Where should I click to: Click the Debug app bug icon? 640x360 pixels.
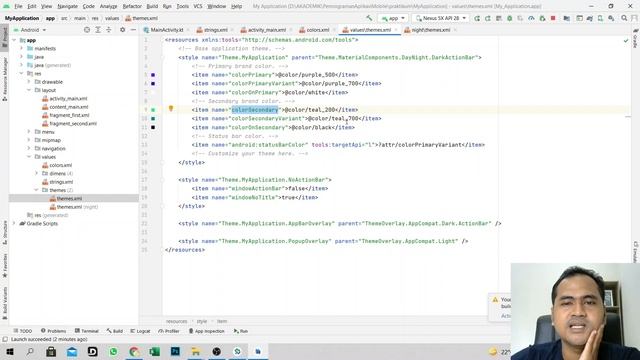click(x=509, y=18)
